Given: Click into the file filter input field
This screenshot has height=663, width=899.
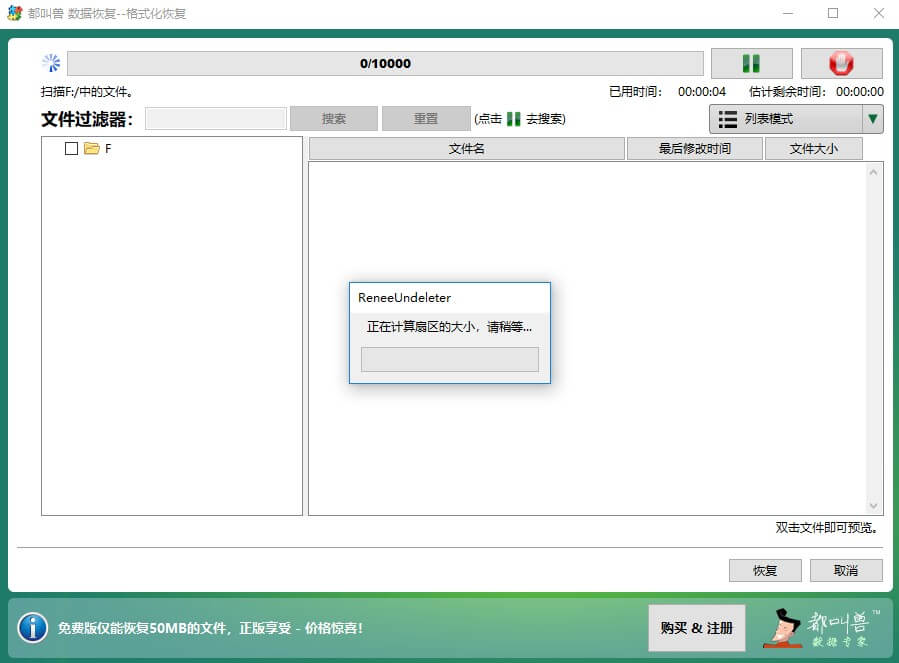Looking at the screenshot, I should (x=216, y=119).
